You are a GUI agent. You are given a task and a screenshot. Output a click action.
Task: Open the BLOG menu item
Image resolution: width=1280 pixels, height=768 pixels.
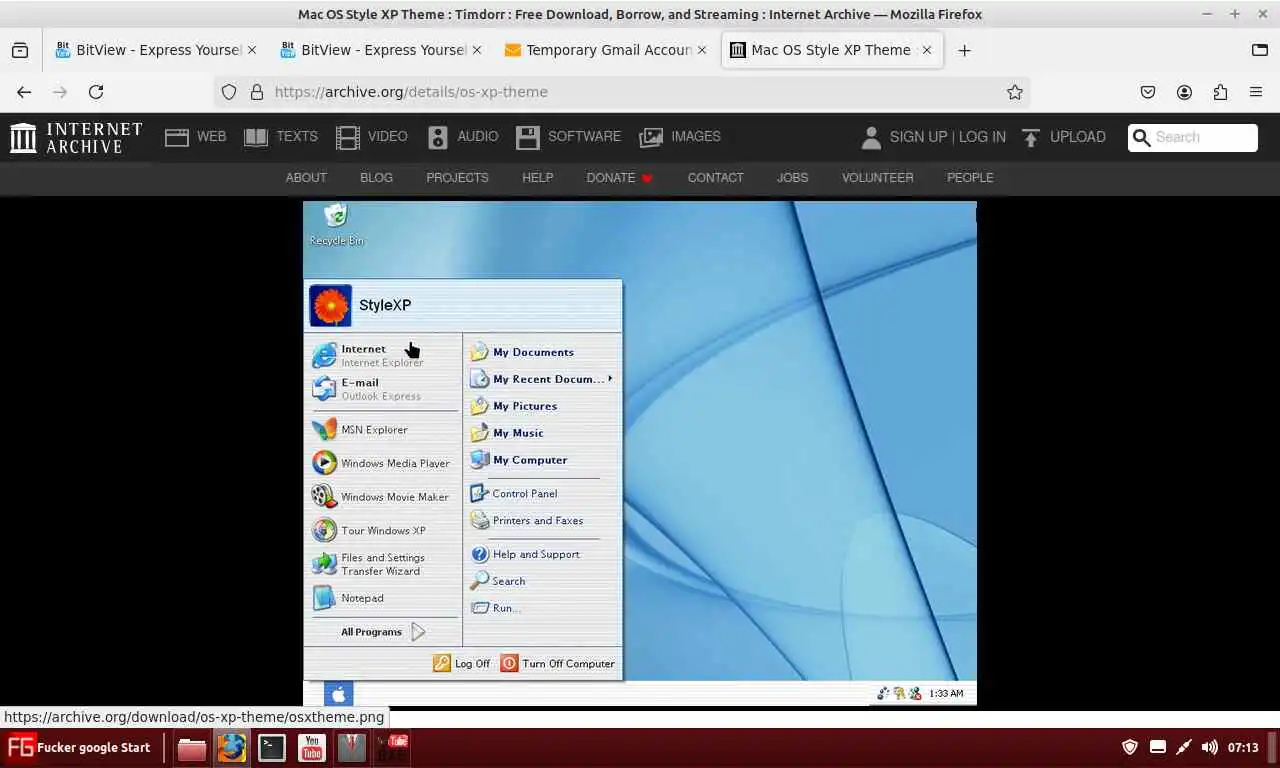[376, 178]
